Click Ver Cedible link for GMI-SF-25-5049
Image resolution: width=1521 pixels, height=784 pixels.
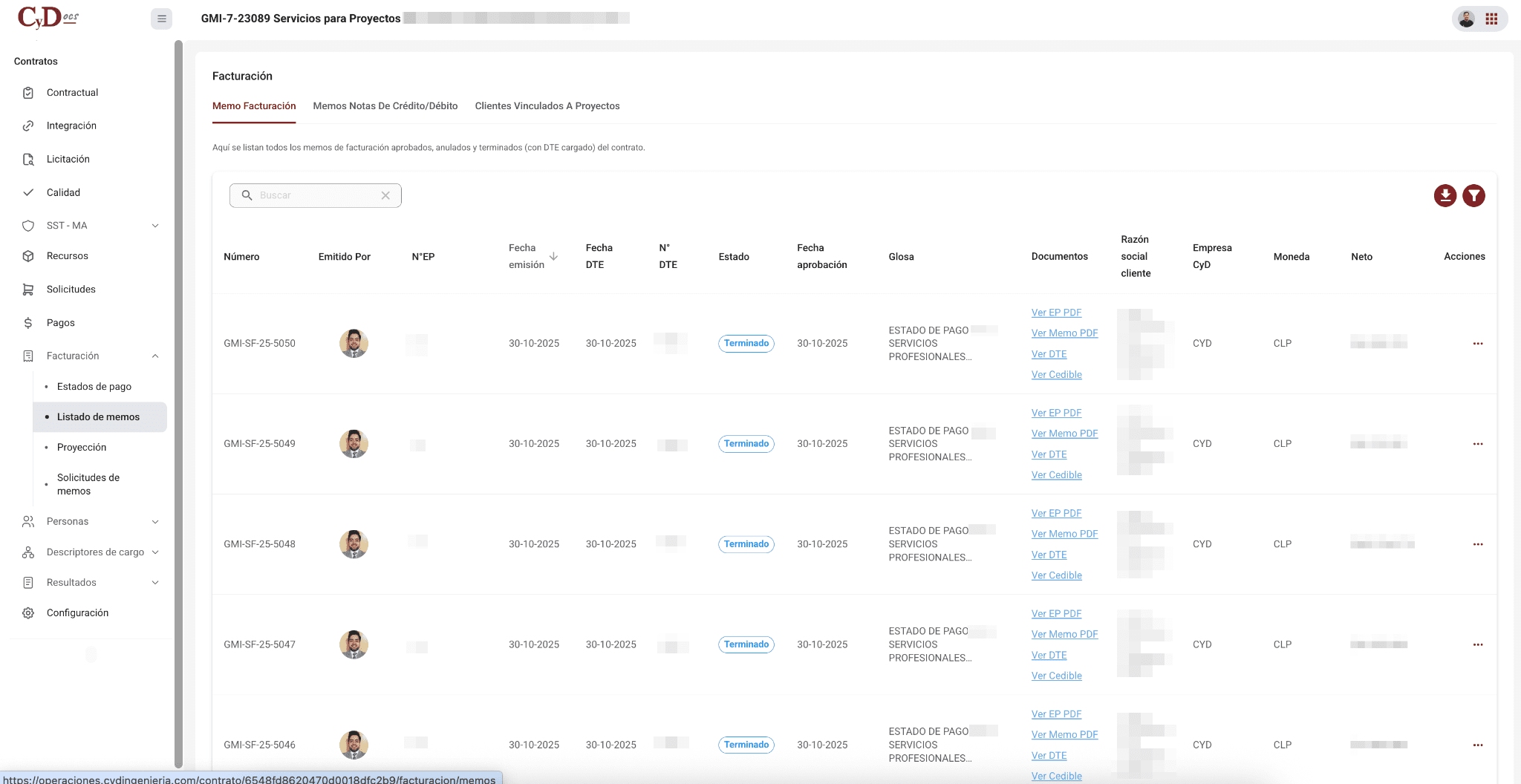tap(1056, 475)
